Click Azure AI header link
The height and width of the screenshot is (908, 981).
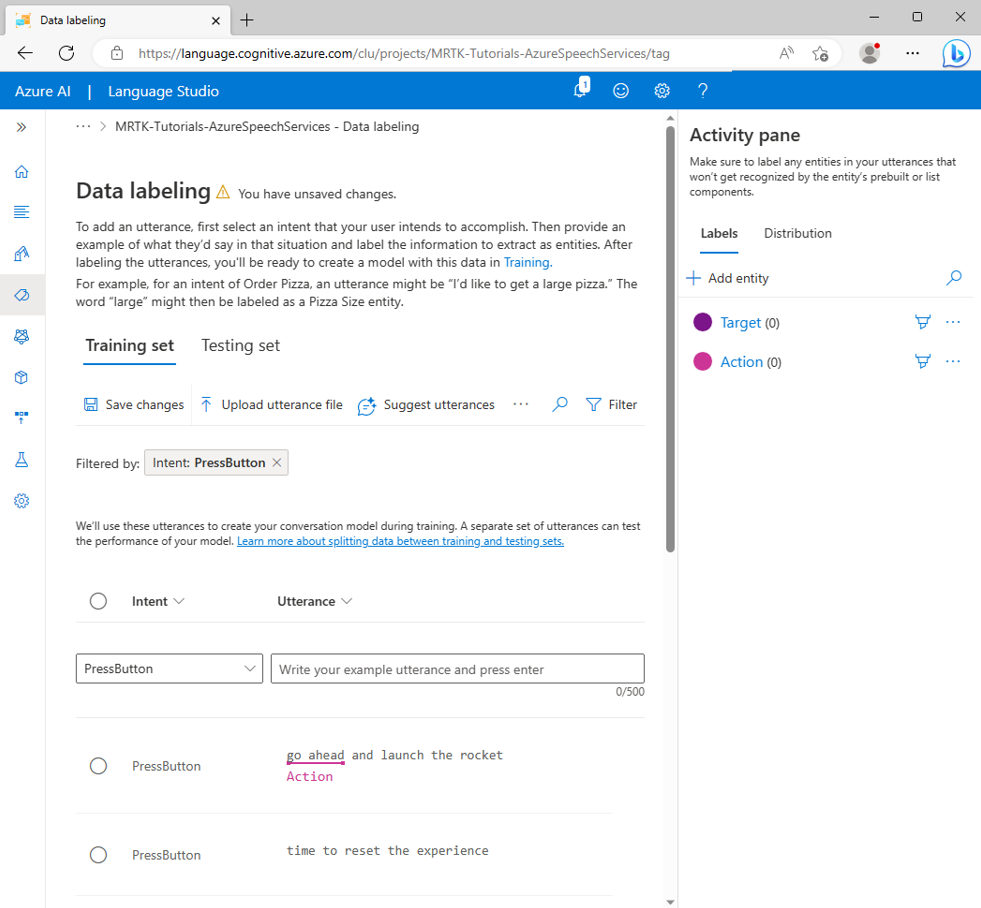[x=43, y=91]
